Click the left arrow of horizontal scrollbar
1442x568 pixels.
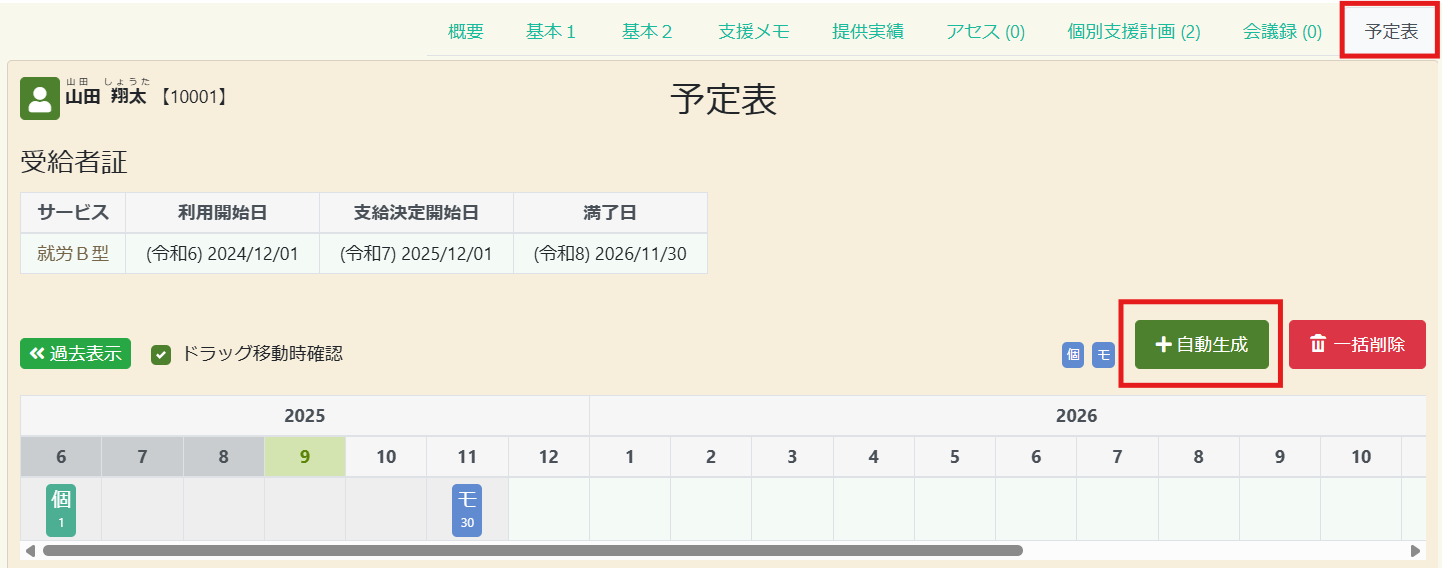tap(30, 551)
